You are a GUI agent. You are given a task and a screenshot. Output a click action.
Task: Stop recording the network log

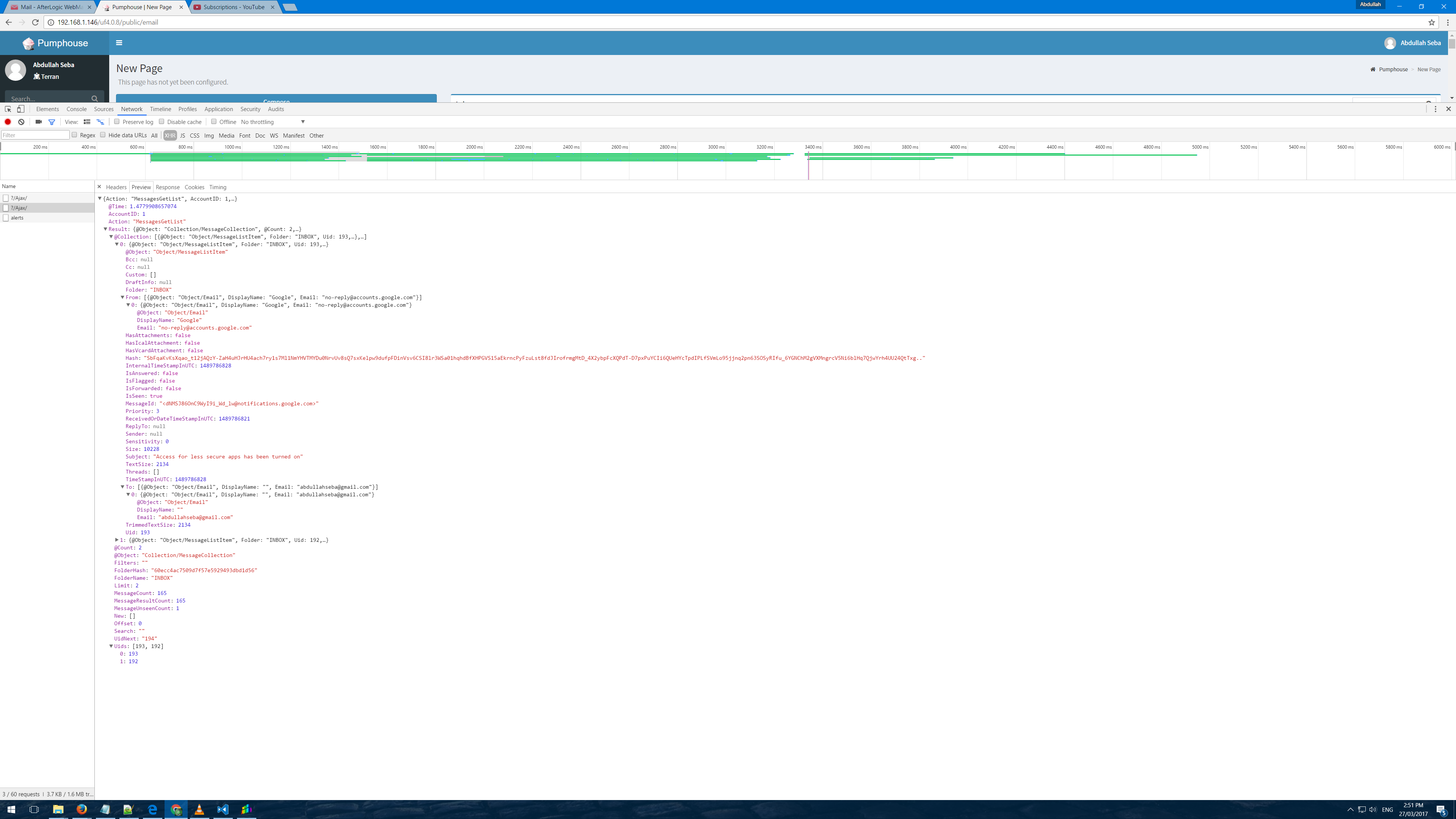(x=8, y=122)
